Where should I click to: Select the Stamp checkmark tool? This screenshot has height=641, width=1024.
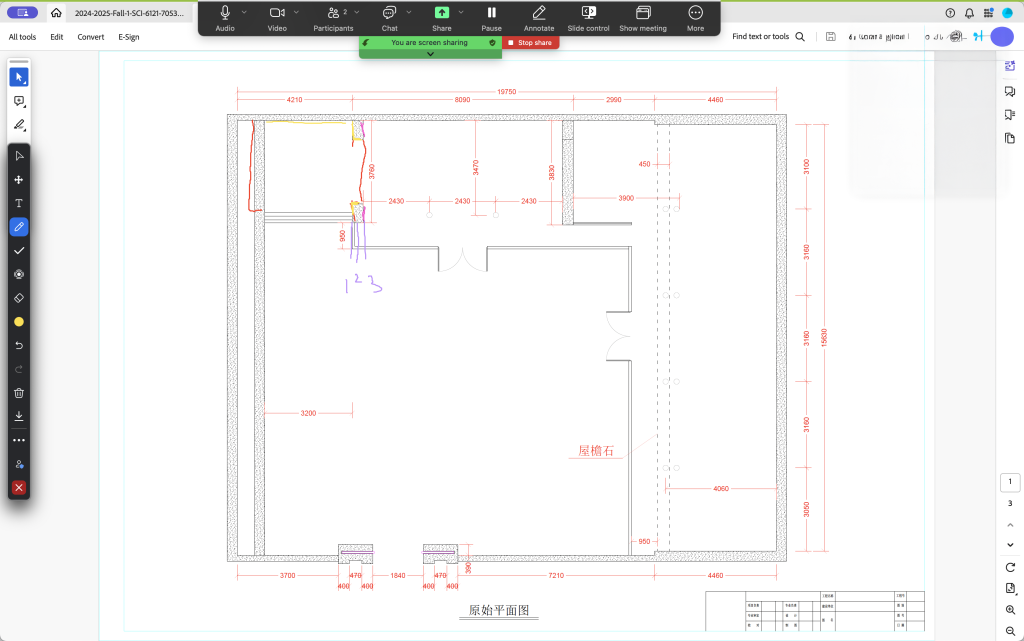pos(19,251)
